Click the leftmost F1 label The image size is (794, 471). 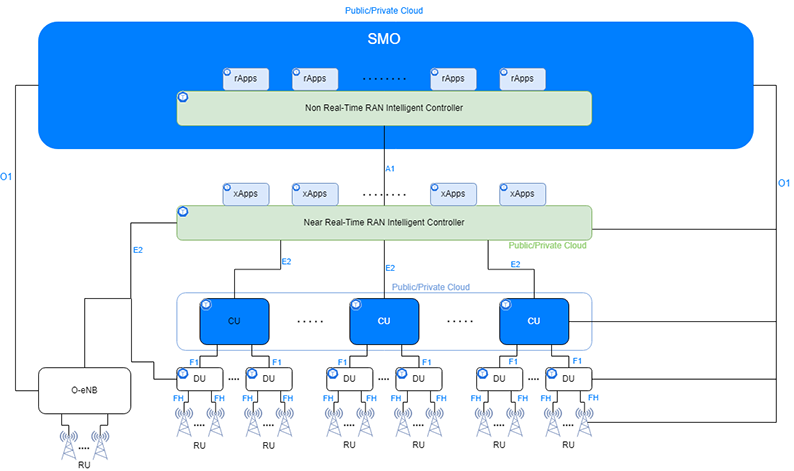pos(194,363)
